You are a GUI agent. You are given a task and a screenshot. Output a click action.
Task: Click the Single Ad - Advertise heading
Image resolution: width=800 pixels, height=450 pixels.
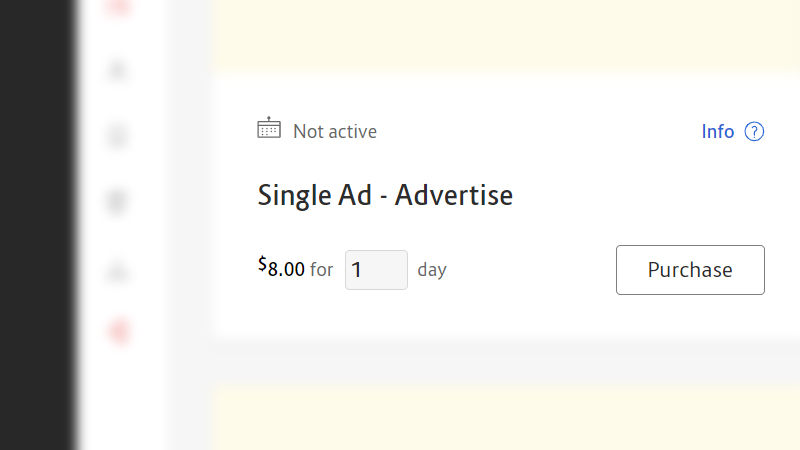click(x=385, y=195)
